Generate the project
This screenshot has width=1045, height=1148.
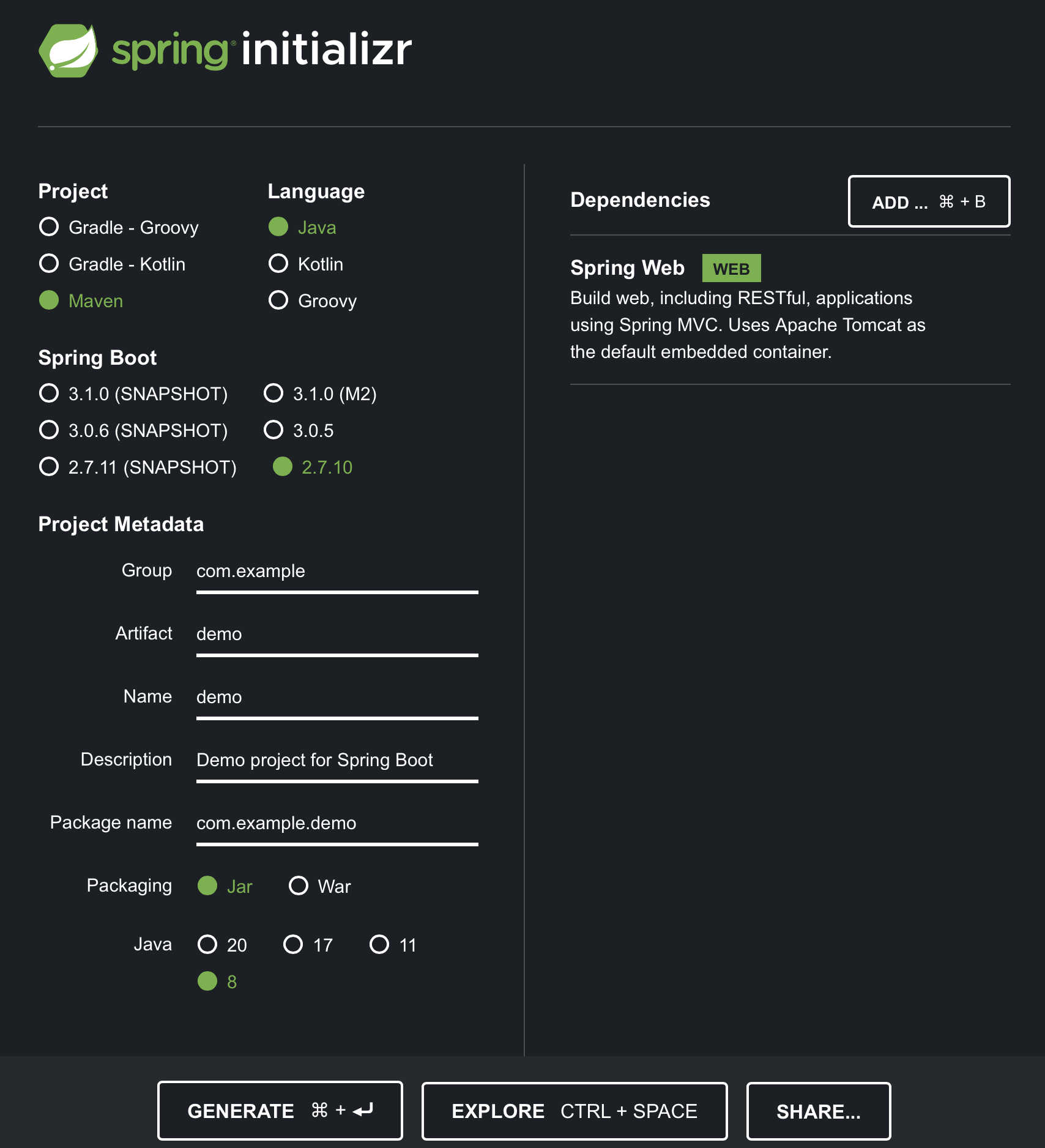click(x=280, y=1111)
